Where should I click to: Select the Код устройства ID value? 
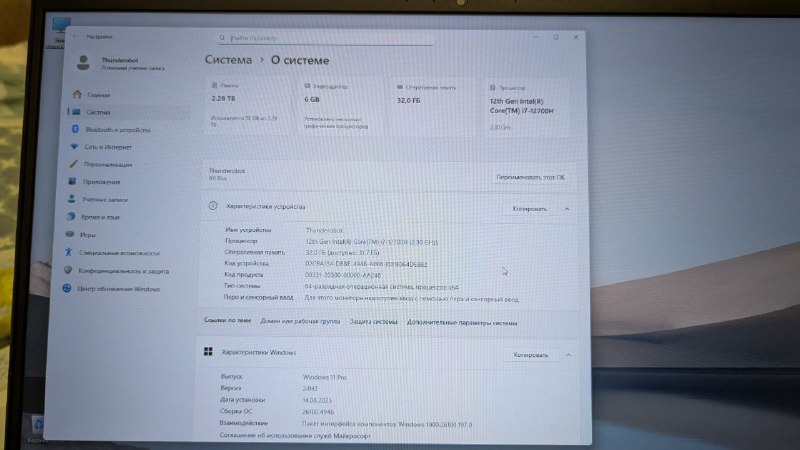coord(366,264)
